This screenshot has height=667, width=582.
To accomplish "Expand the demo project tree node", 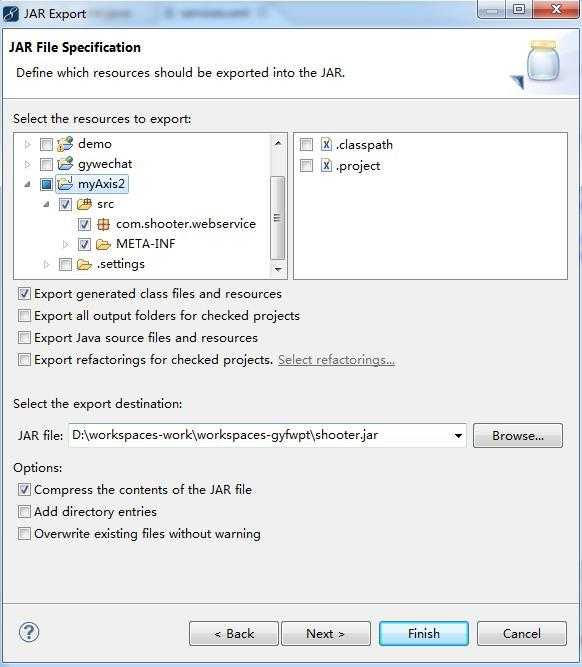I will (x=28, y=144).
